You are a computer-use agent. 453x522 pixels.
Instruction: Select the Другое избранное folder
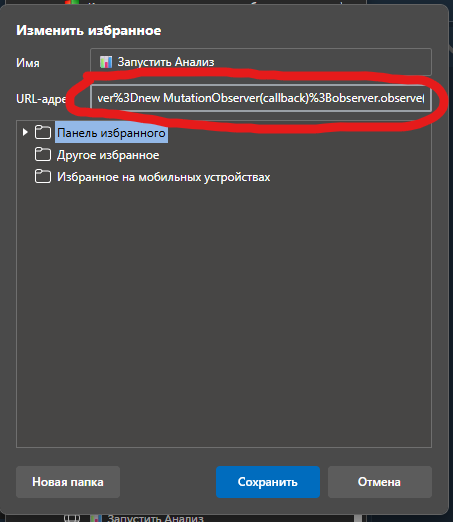[x=108, y=155]
